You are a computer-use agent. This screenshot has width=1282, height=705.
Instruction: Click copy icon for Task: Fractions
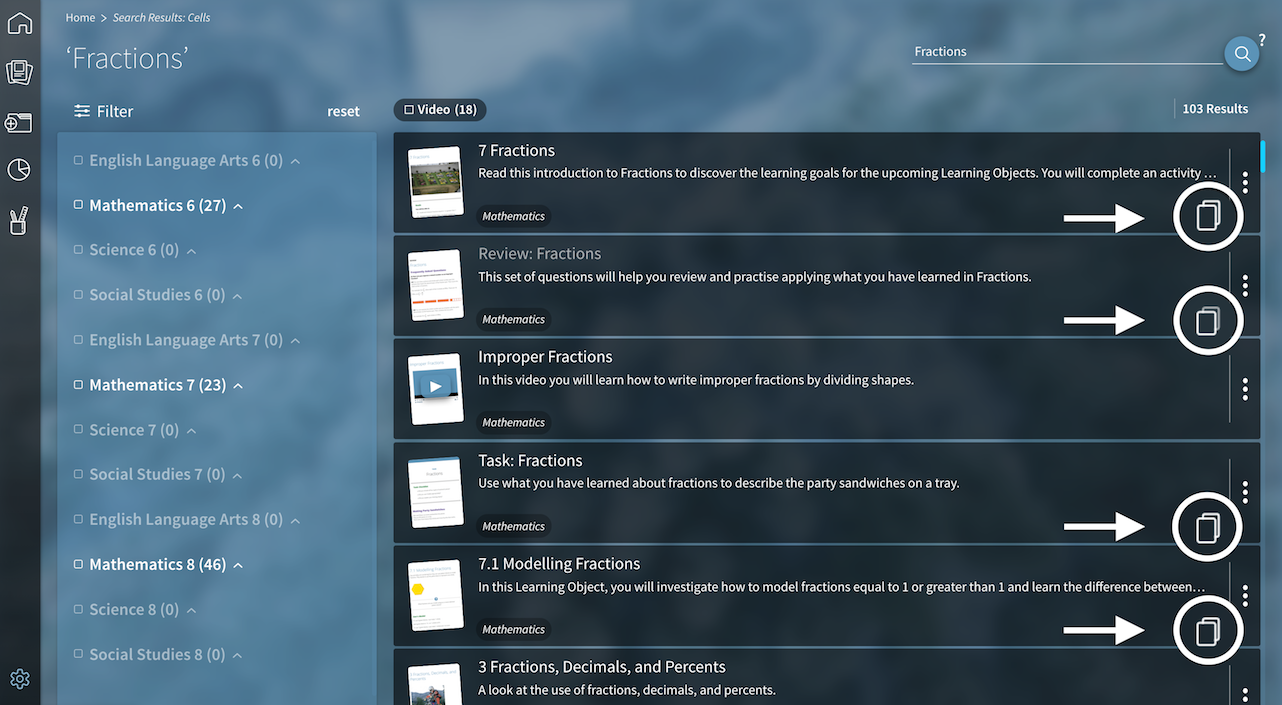click(1208, 526)
